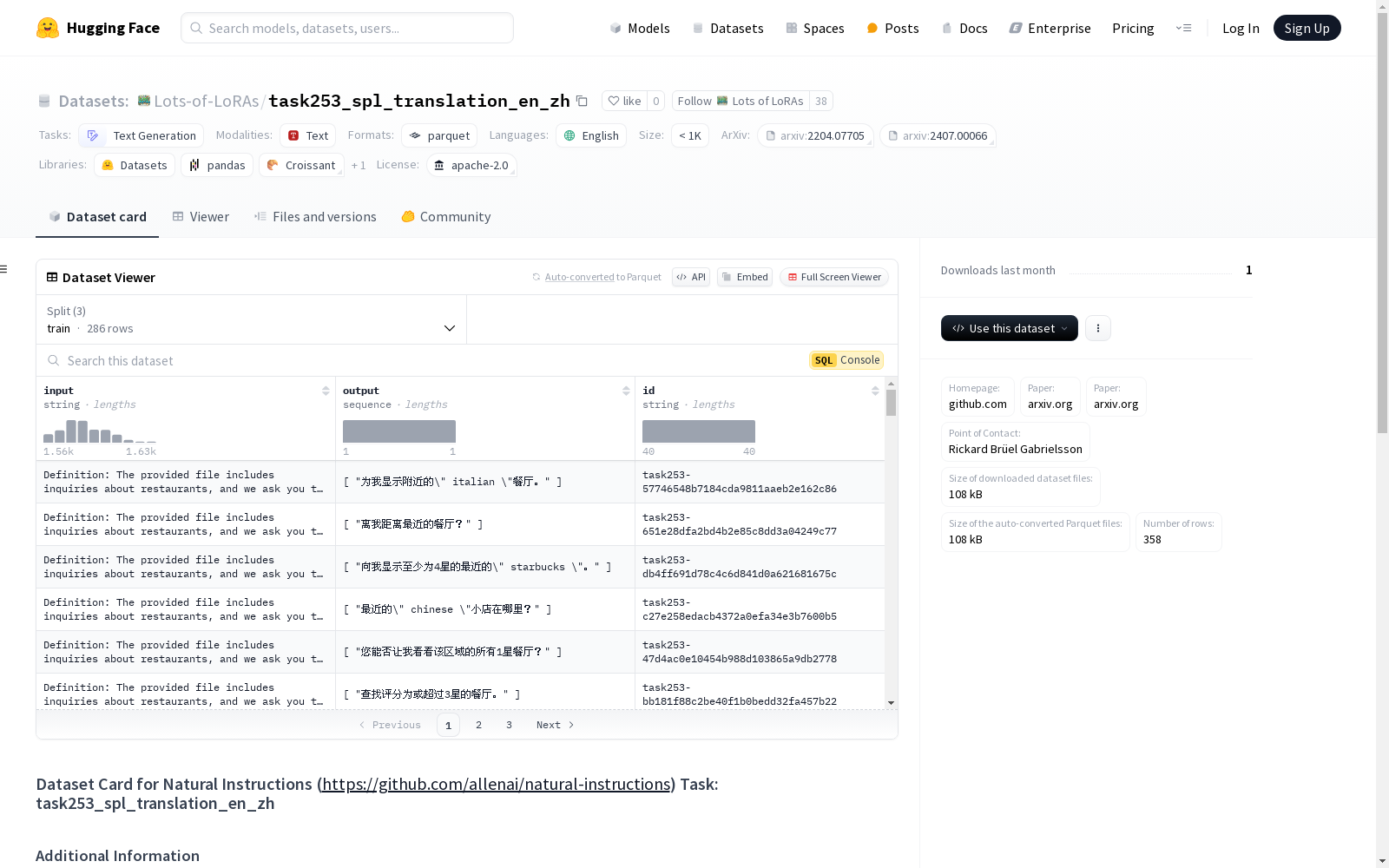Open Full Screen Viewer
The height and width of the screenshot is (868, 1389).
(834, 277)
